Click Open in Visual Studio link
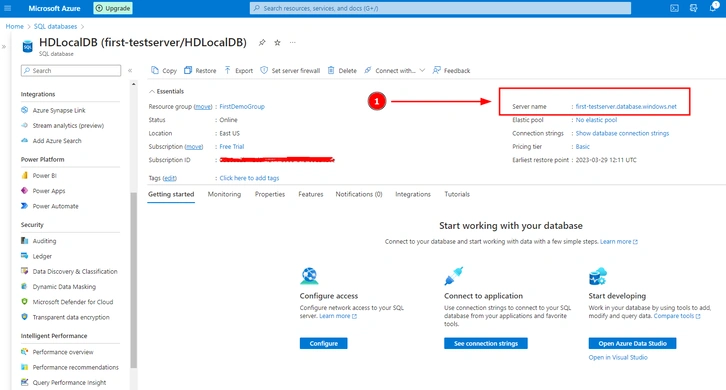 coord(618,357)
